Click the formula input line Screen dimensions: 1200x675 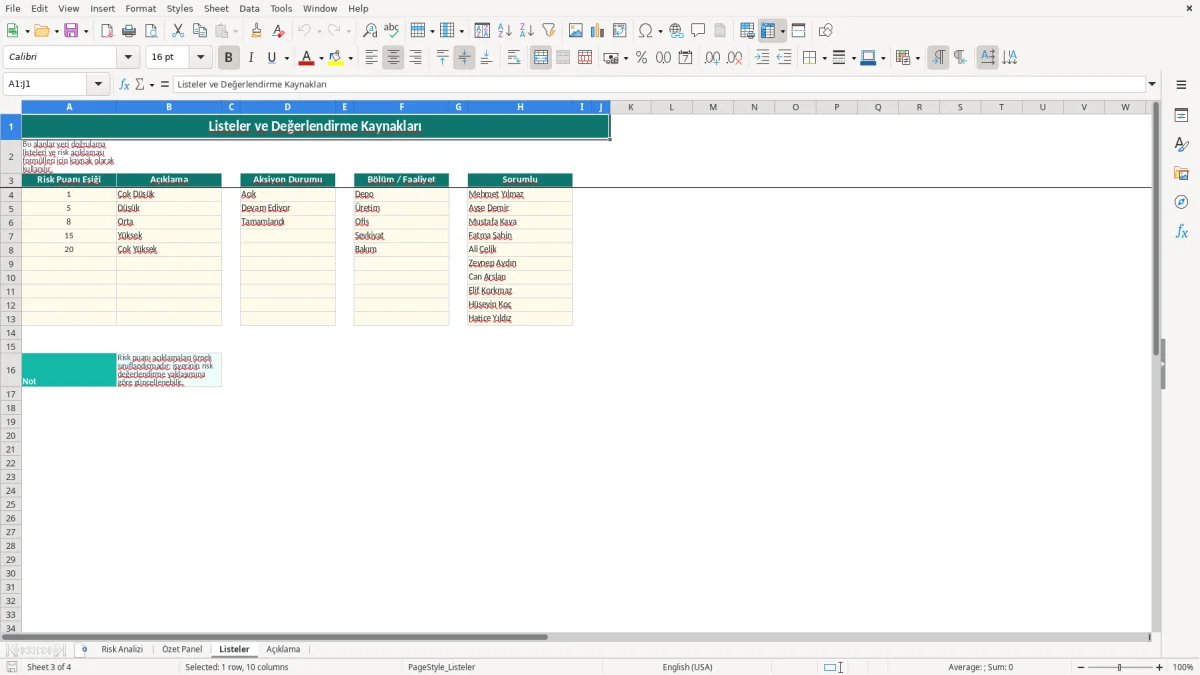[659, 84]
